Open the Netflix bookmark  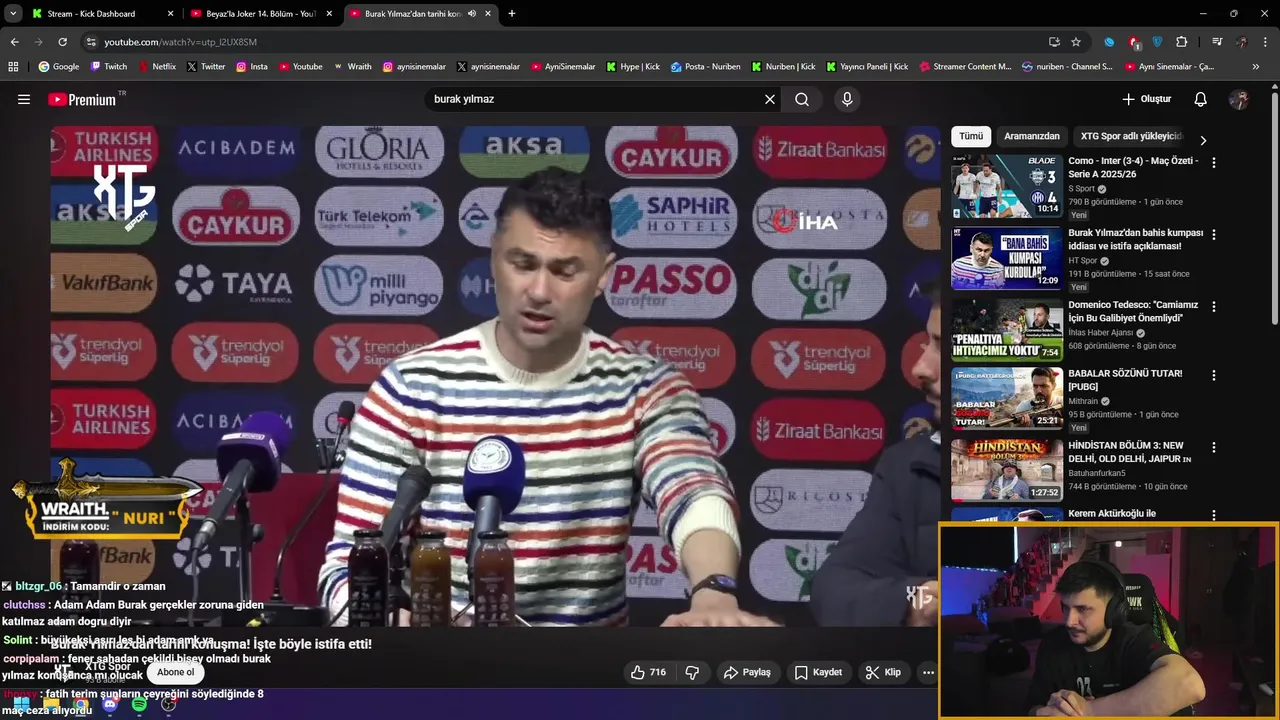(x=157, y=67)
